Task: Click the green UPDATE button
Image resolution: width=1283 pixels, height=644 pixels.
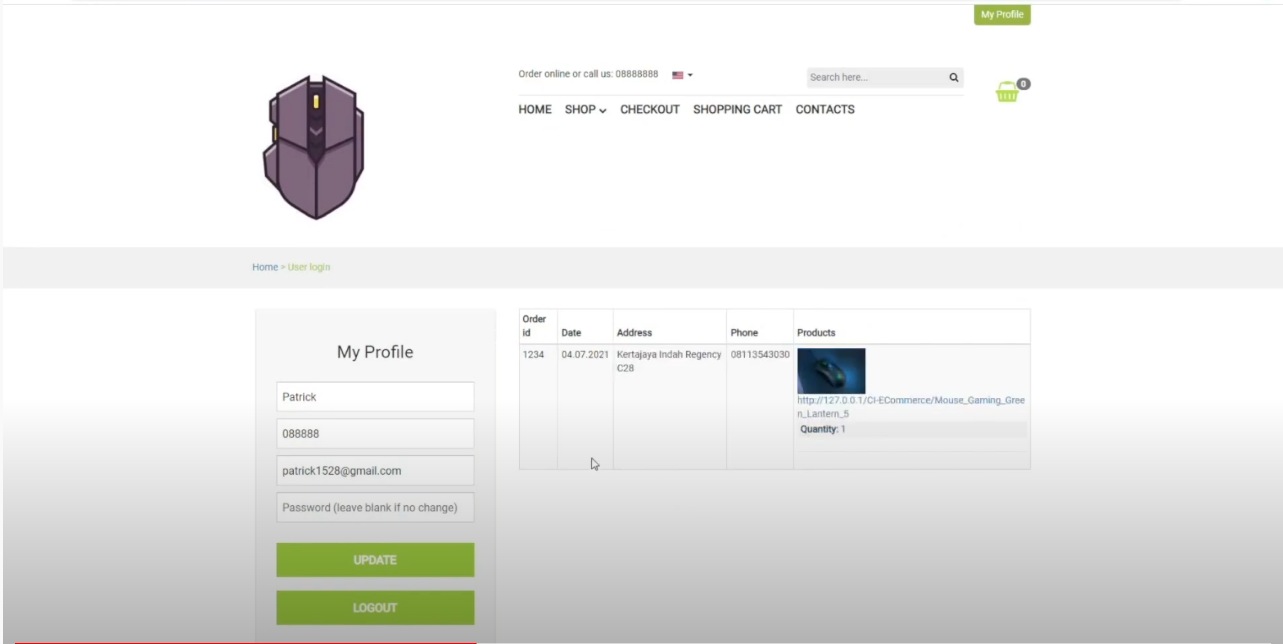Action: tap(375, 560)
